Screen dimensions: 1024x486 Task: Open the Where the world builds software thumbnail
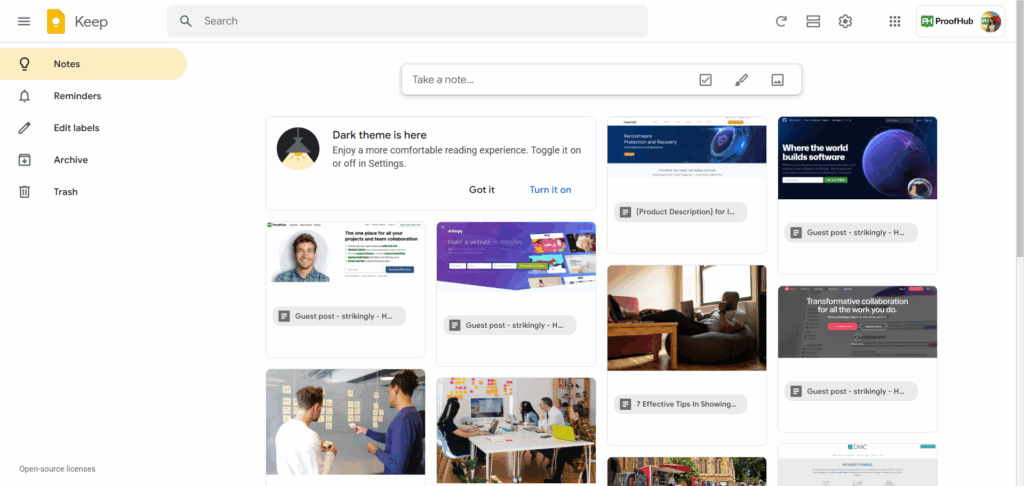857,158
